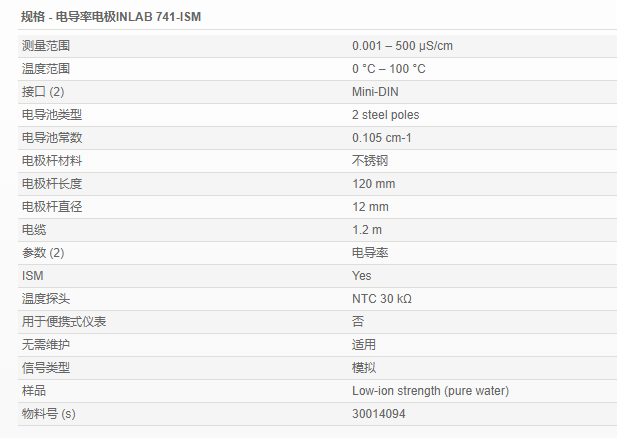Select the 0 °C – 100 °C value
Image resolution: width=617 pixels, height=438 pixels.
tap(388, 69)
